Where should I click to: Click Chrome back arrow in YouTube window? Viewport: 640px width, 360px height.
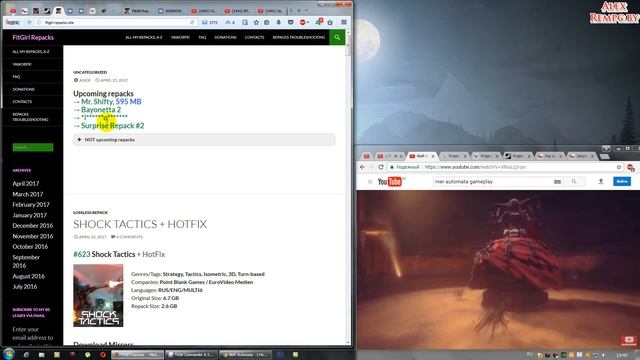[x=362, y=167]
